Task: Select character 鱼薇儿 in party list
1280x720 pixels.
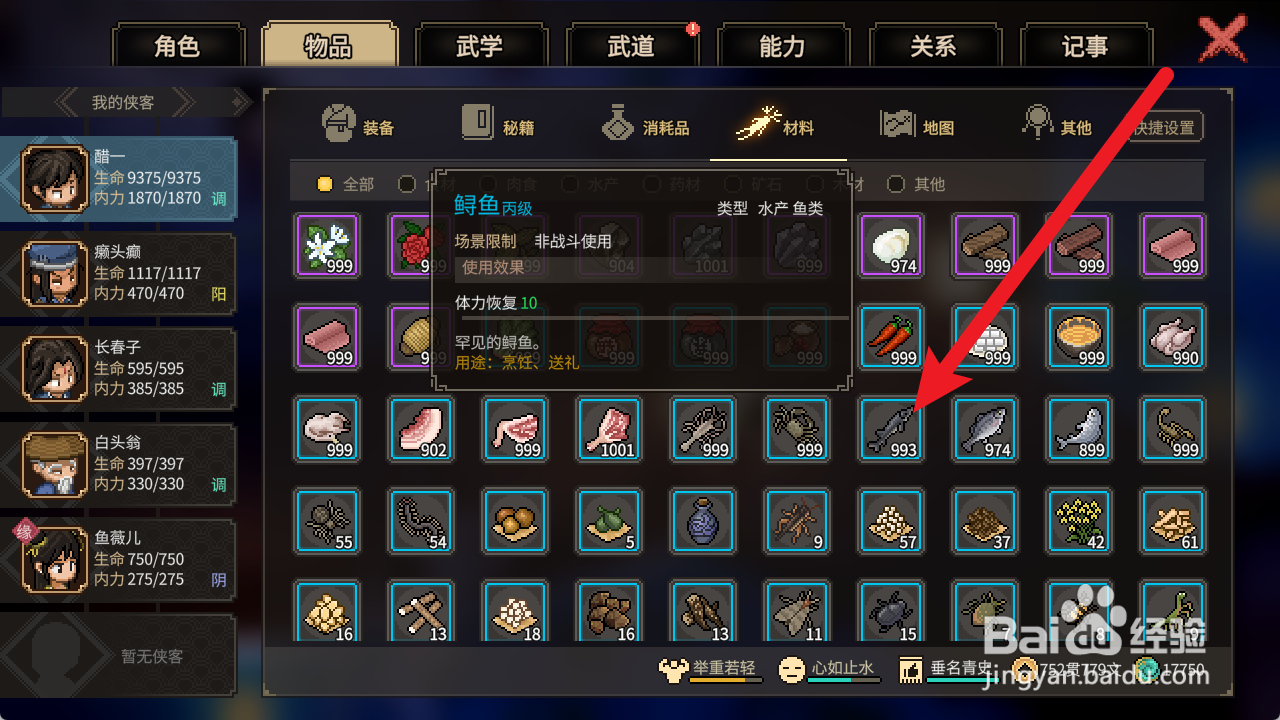Action: 119,559
